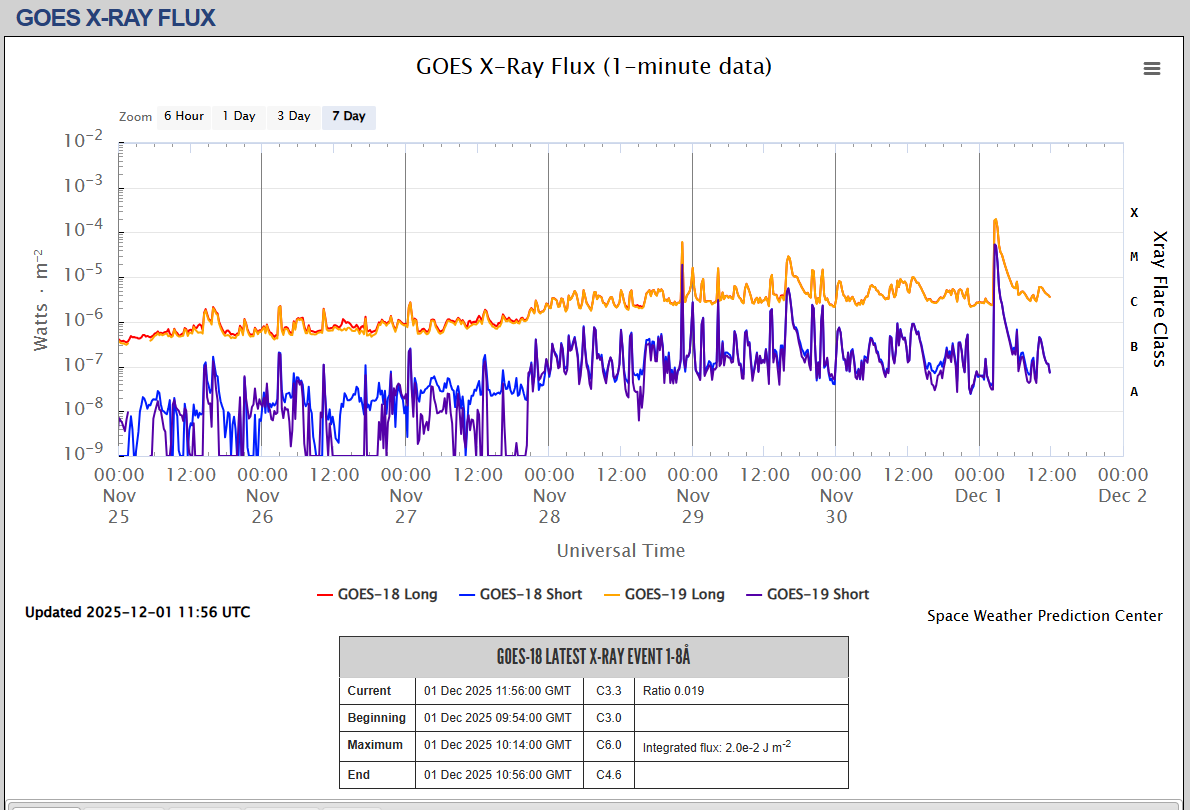Click the Universal Time axis title
Image resolution: width=1190 pixels, height=810 pixels.
click(x=620, y=551)
